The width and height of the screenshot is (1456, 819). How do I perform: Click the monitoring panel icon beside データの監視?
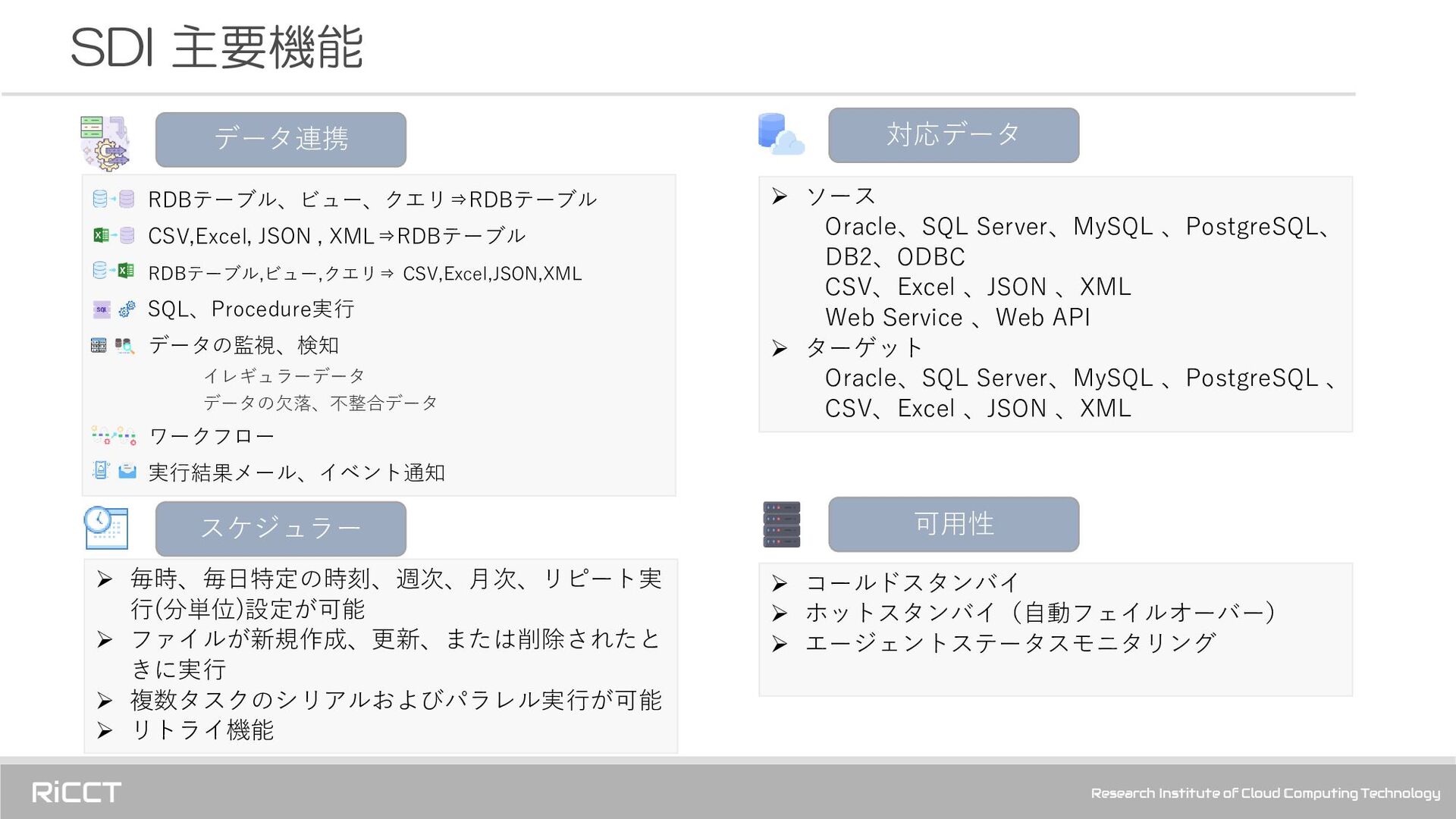tap(99, 346)
